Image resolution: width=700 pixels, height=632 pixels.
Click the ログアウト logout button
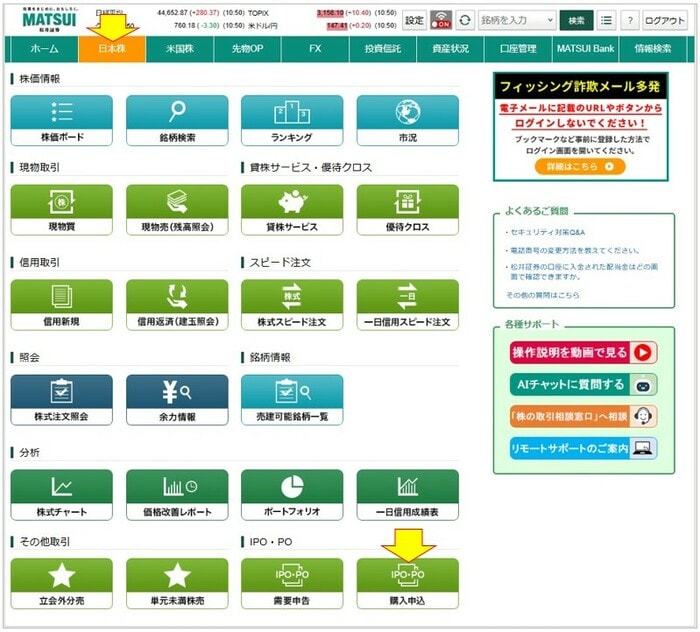665,20
